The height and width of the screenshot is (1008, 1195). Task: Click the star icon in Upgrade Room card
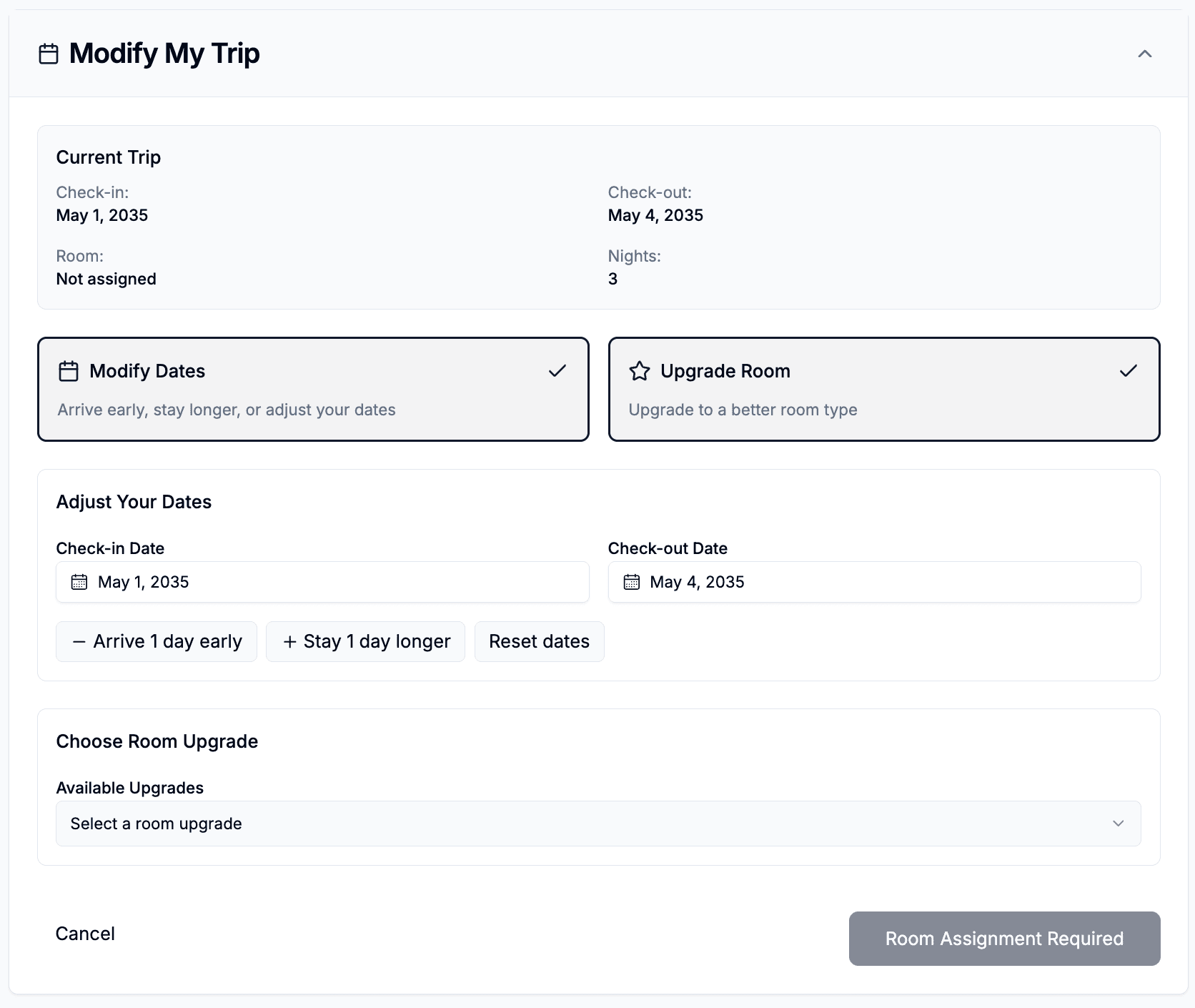[639, 371]
